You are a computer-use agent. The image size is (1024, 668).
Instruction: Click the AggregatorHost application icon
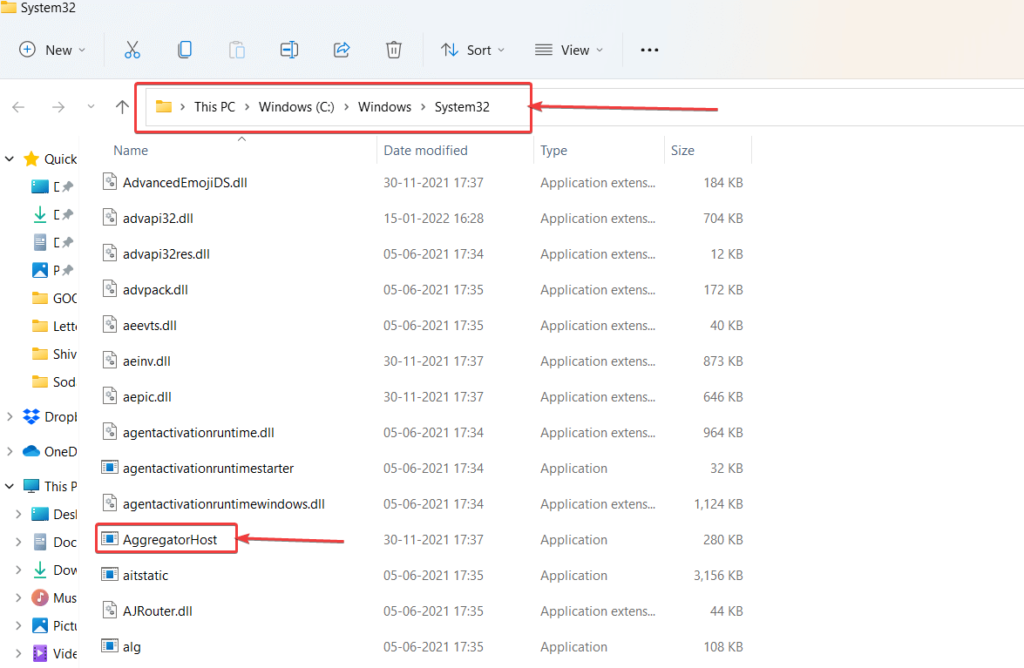[x=110, y=539]
